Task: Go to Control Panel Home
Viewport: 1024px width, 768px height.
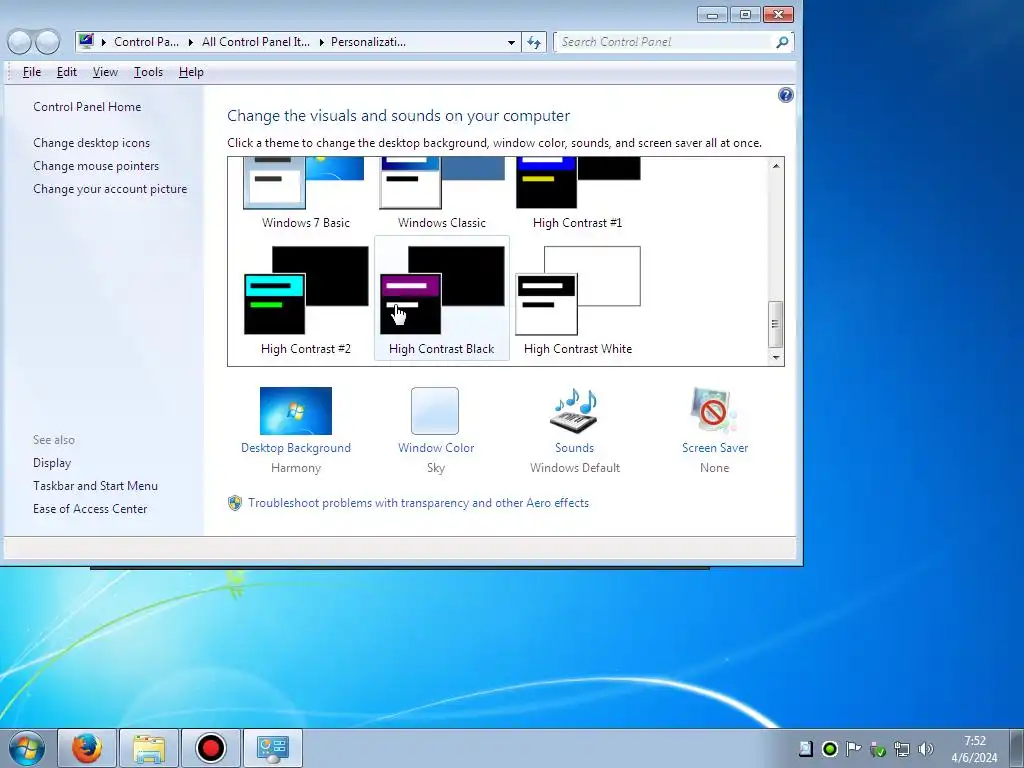Action: point(87,106)
